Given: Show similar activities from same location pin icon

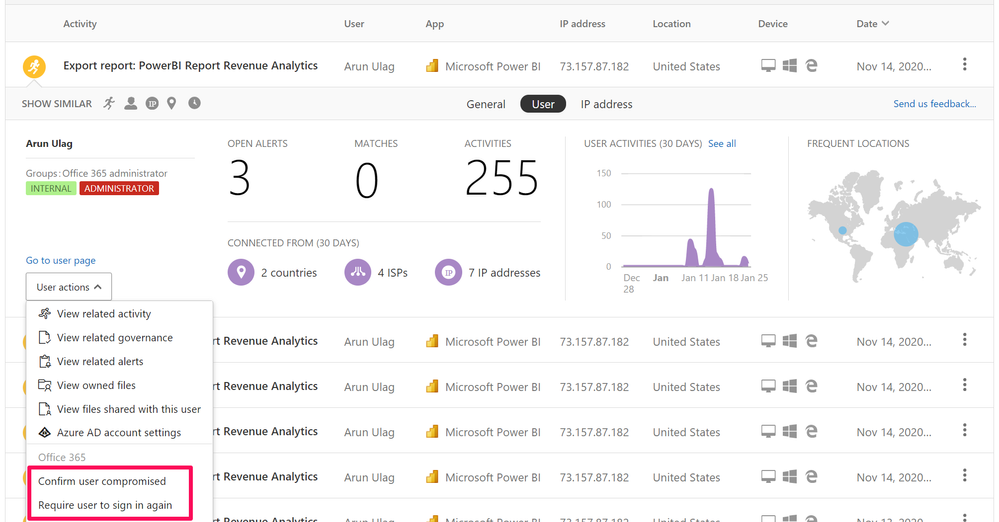Looking at the screenshot, I should tap(171, 103).
